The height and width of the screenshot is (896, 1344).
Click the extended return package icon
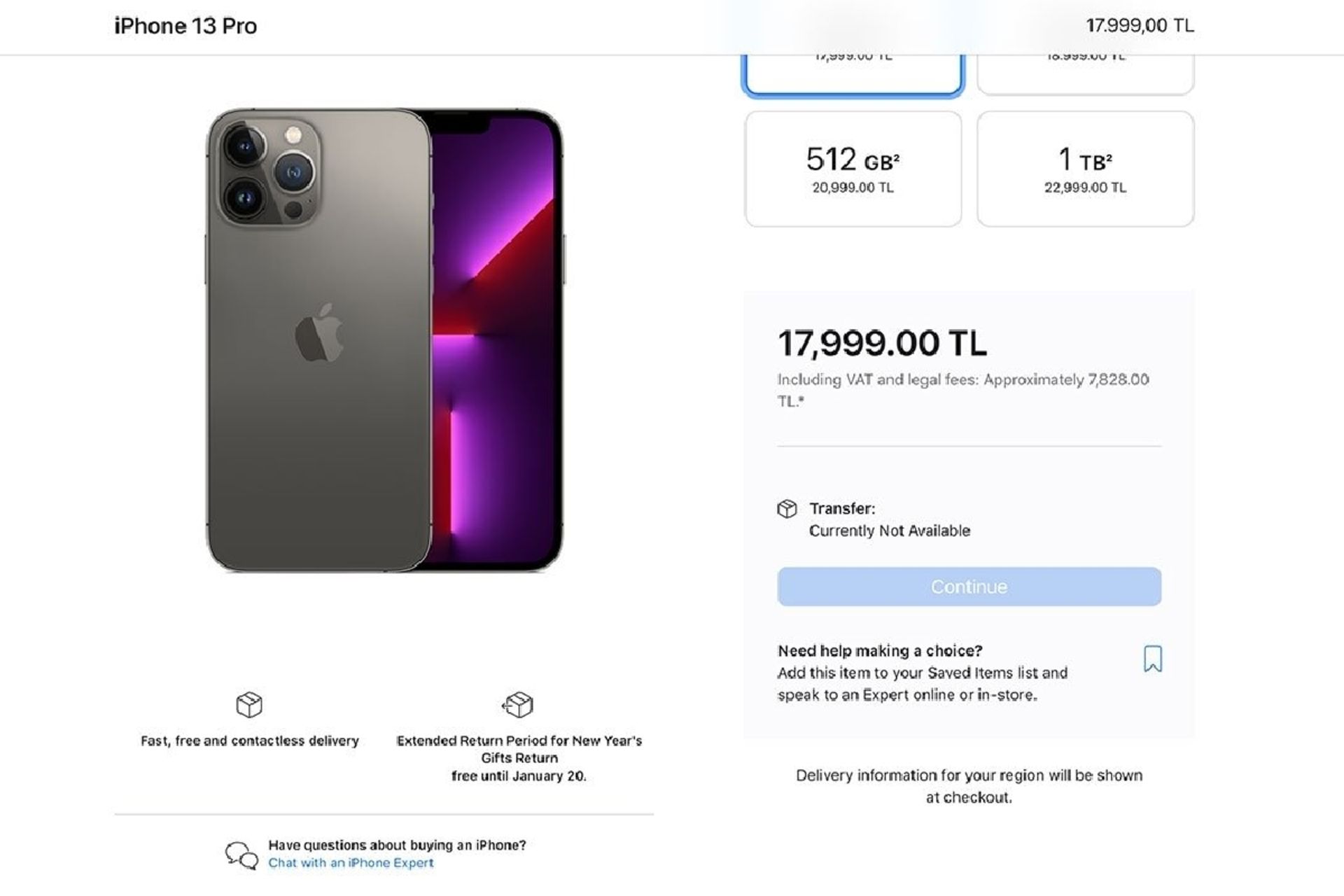518,704
